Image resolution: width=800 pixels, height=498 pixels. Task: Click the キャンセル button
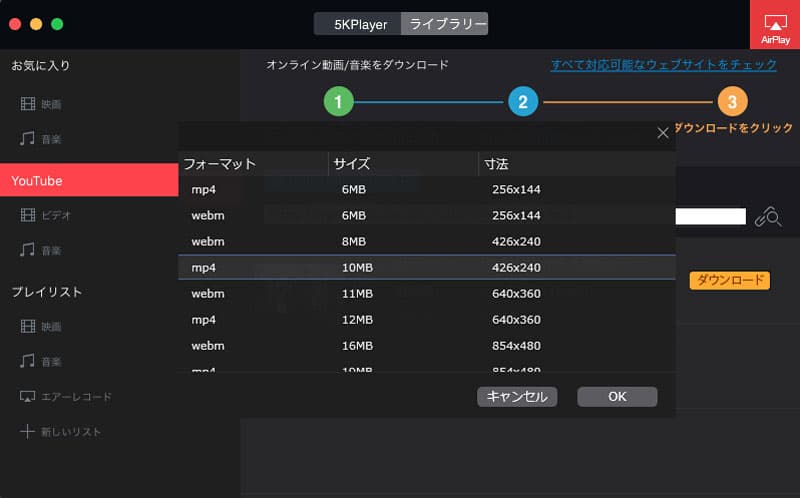(x=517, y=396)
